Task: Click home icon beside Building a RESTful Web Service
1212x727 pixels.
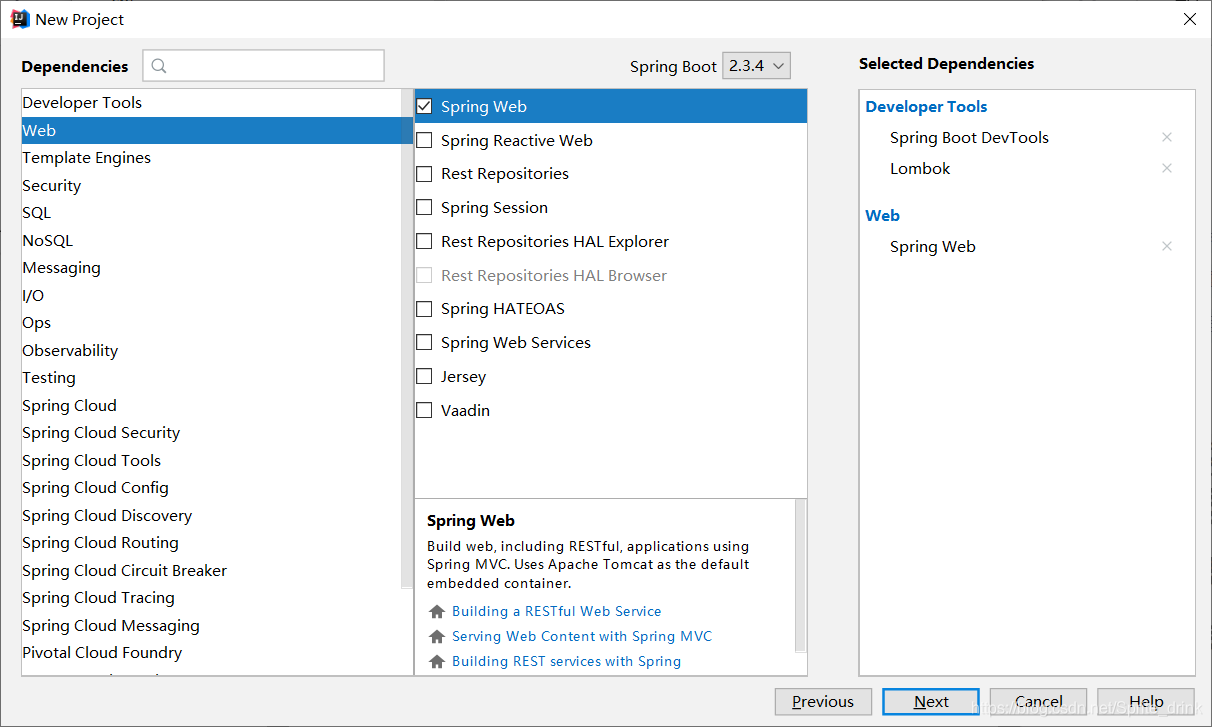Action: 436,612
